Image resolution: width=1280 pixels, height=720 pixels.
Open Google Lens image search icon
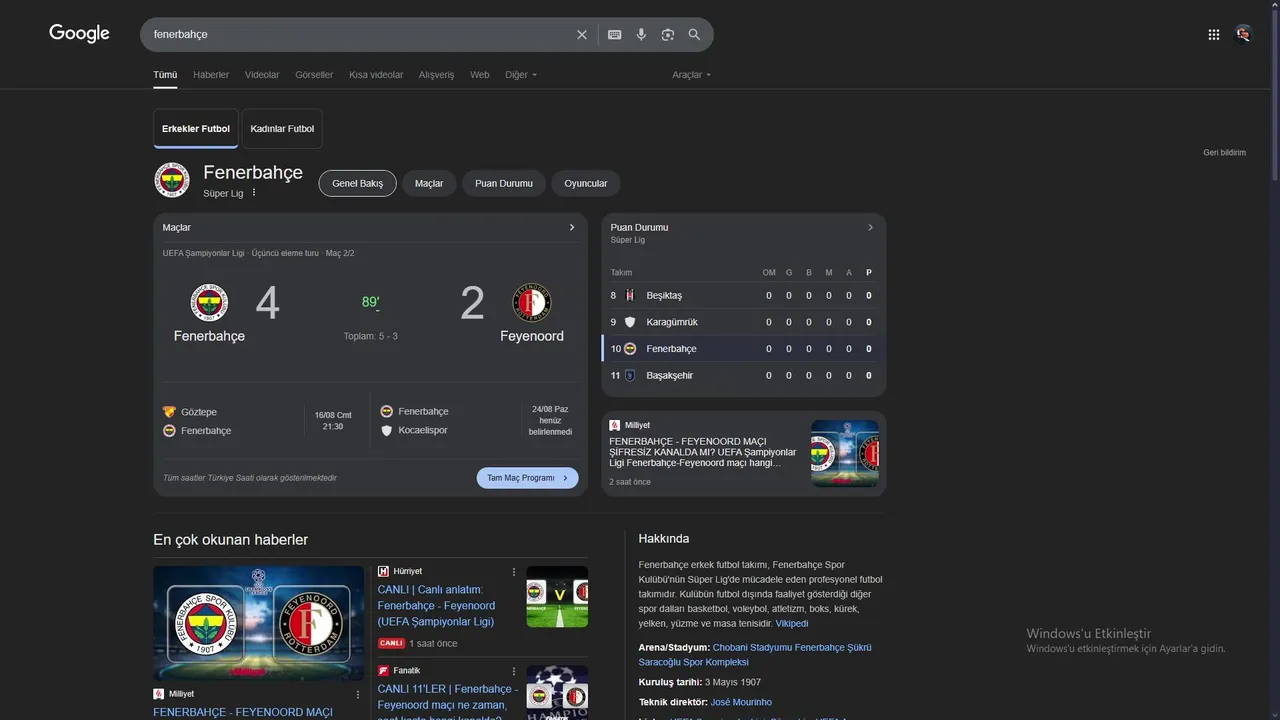pyautogui.click(x=668, y=34)
